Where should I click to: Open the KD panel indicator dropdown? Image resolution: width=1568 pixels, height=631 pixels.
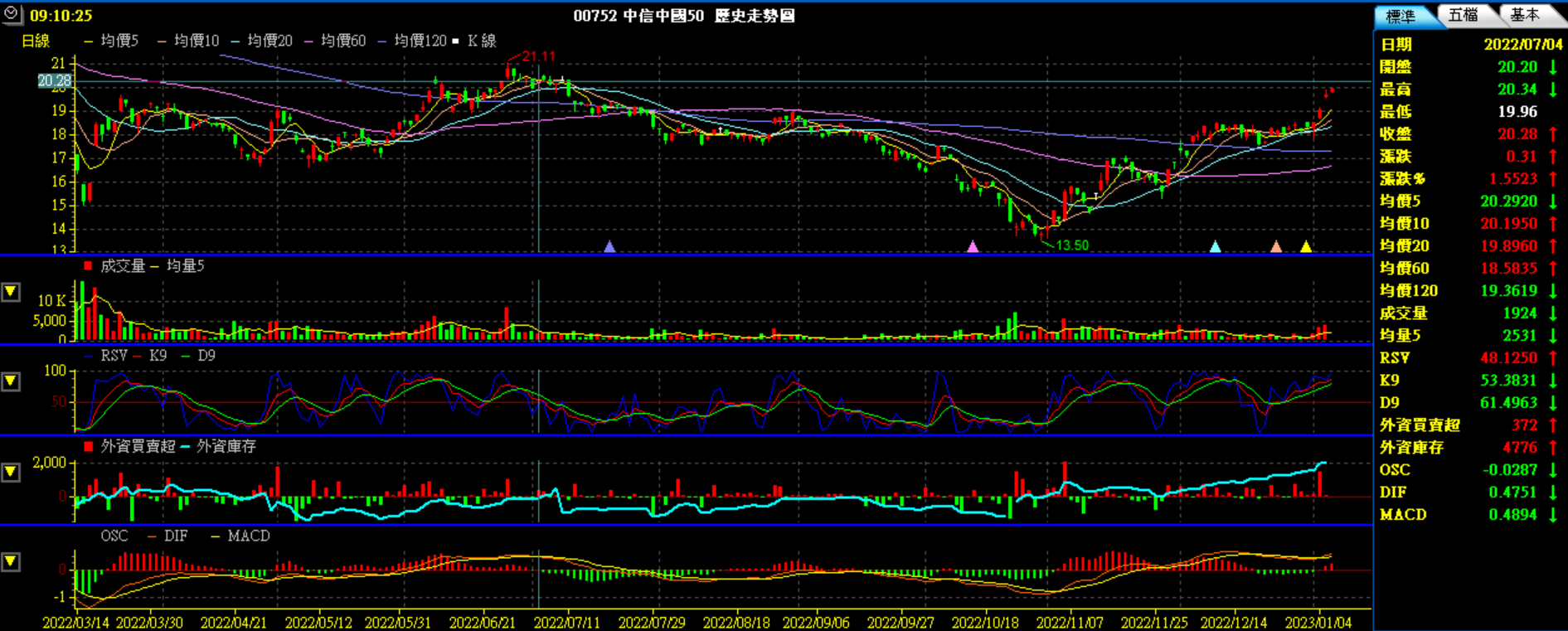tap(11, 381)
